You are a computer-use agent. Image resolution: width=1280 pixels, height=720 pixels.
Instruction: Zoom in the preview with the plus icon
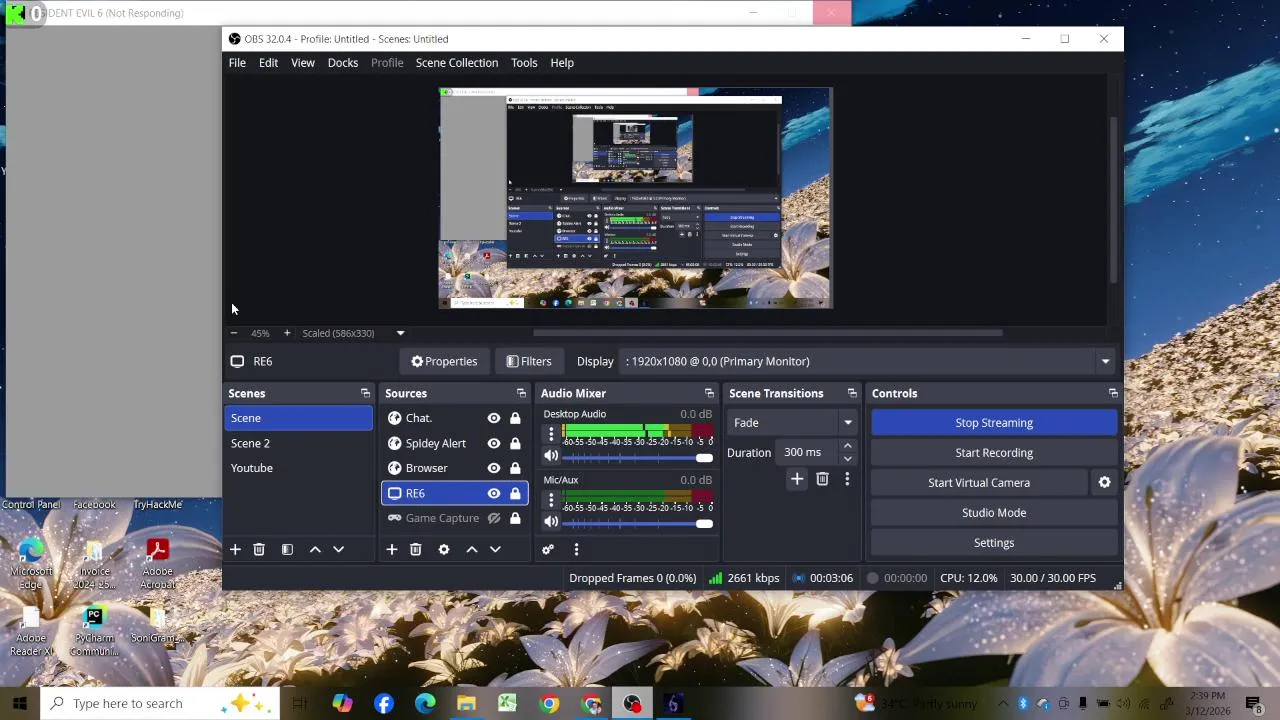[286, 333]
